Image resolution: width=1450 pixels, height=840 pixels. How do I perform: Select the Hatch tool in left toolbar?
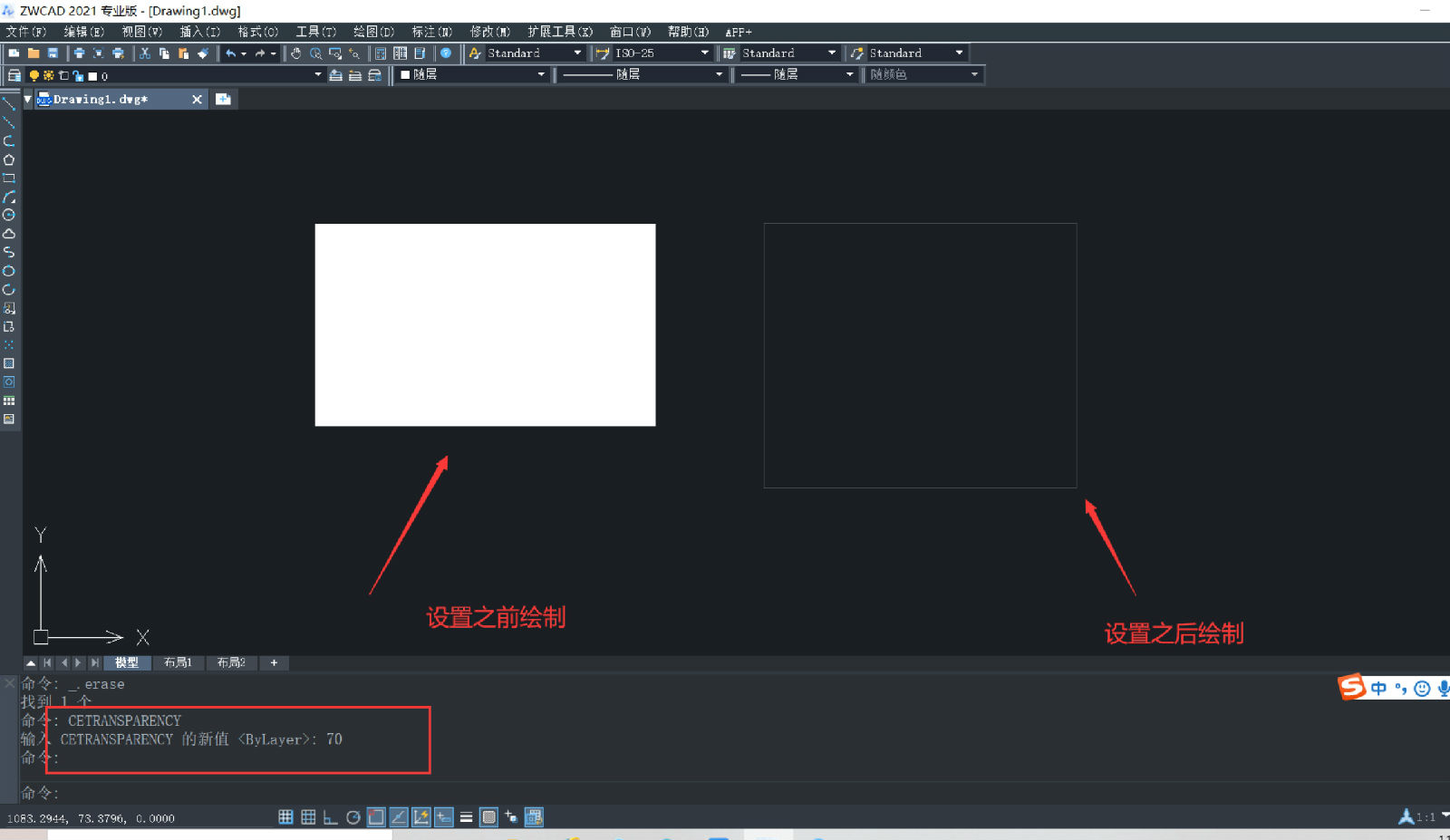tap(10, 363)
